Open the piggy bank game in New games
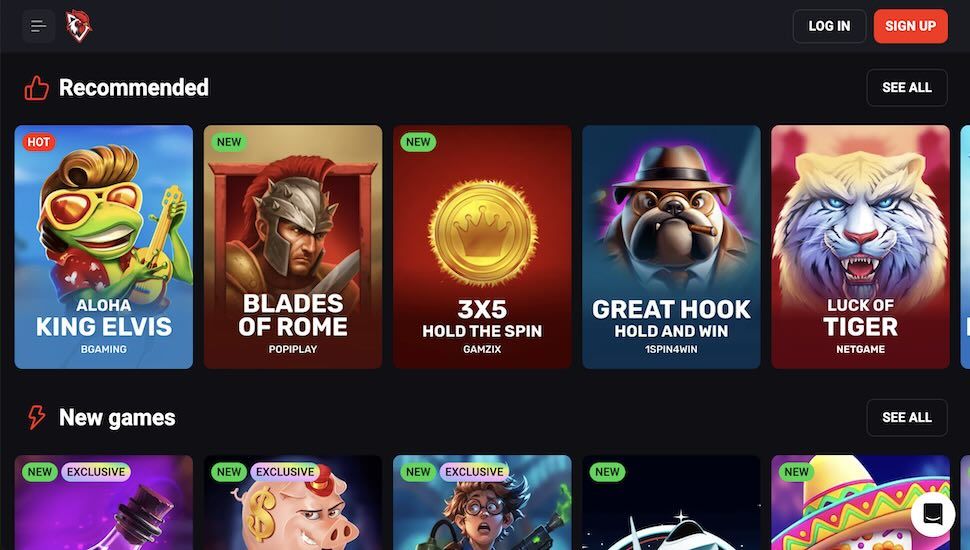The width and height of the screenshot is (970, 550). pyautogui.click(x=293, y=502)
